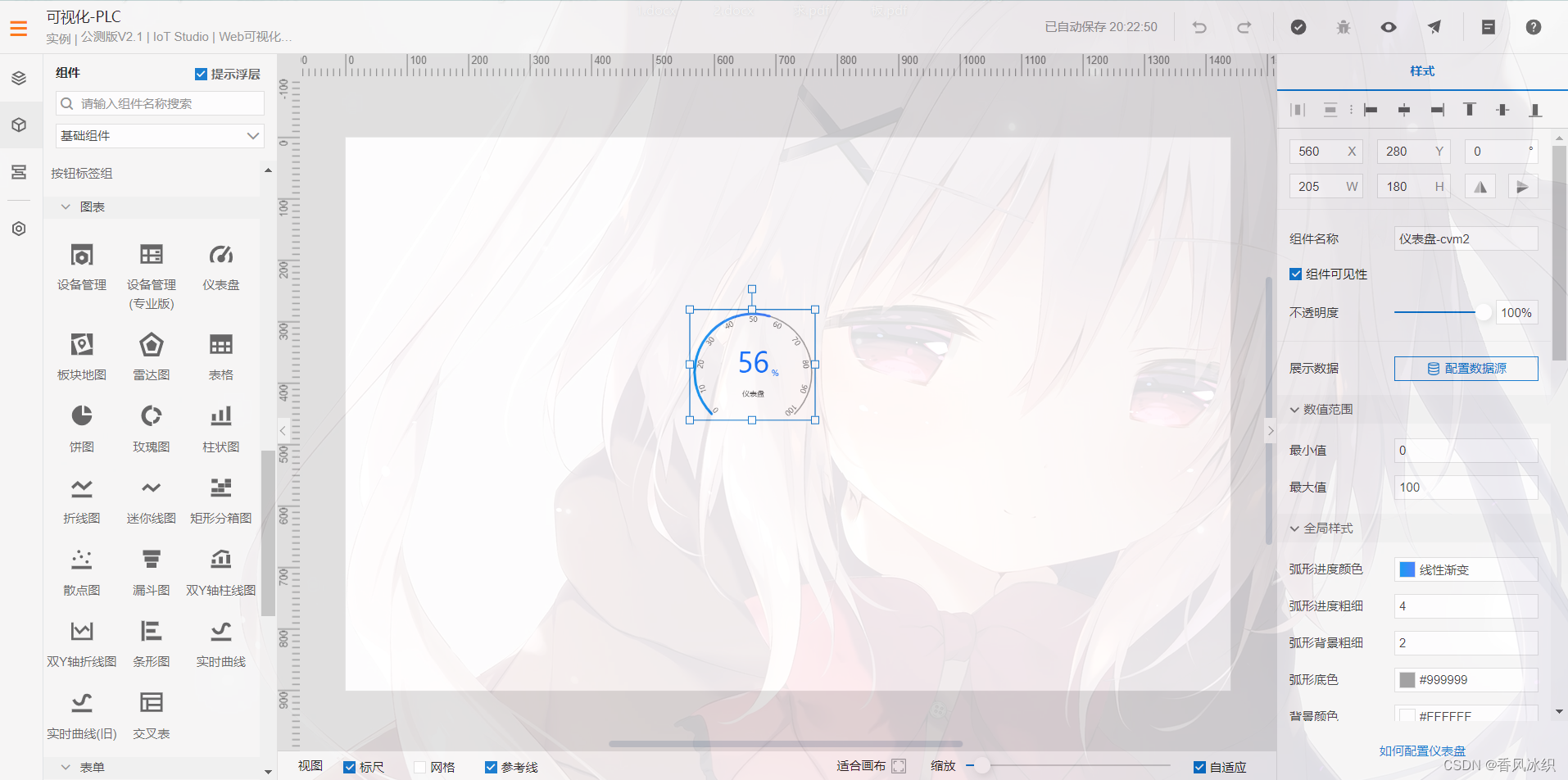Image resolution: width=1568 pixels, height=780 pixels.
Task: Open the notes document icon
Action: [1489, 27]
